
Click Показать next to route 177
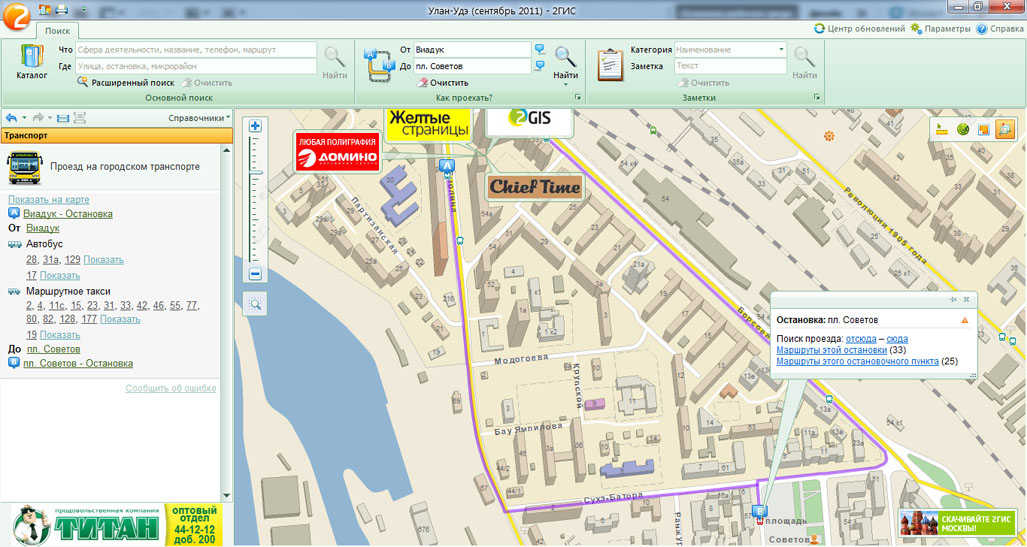[120, 319]
